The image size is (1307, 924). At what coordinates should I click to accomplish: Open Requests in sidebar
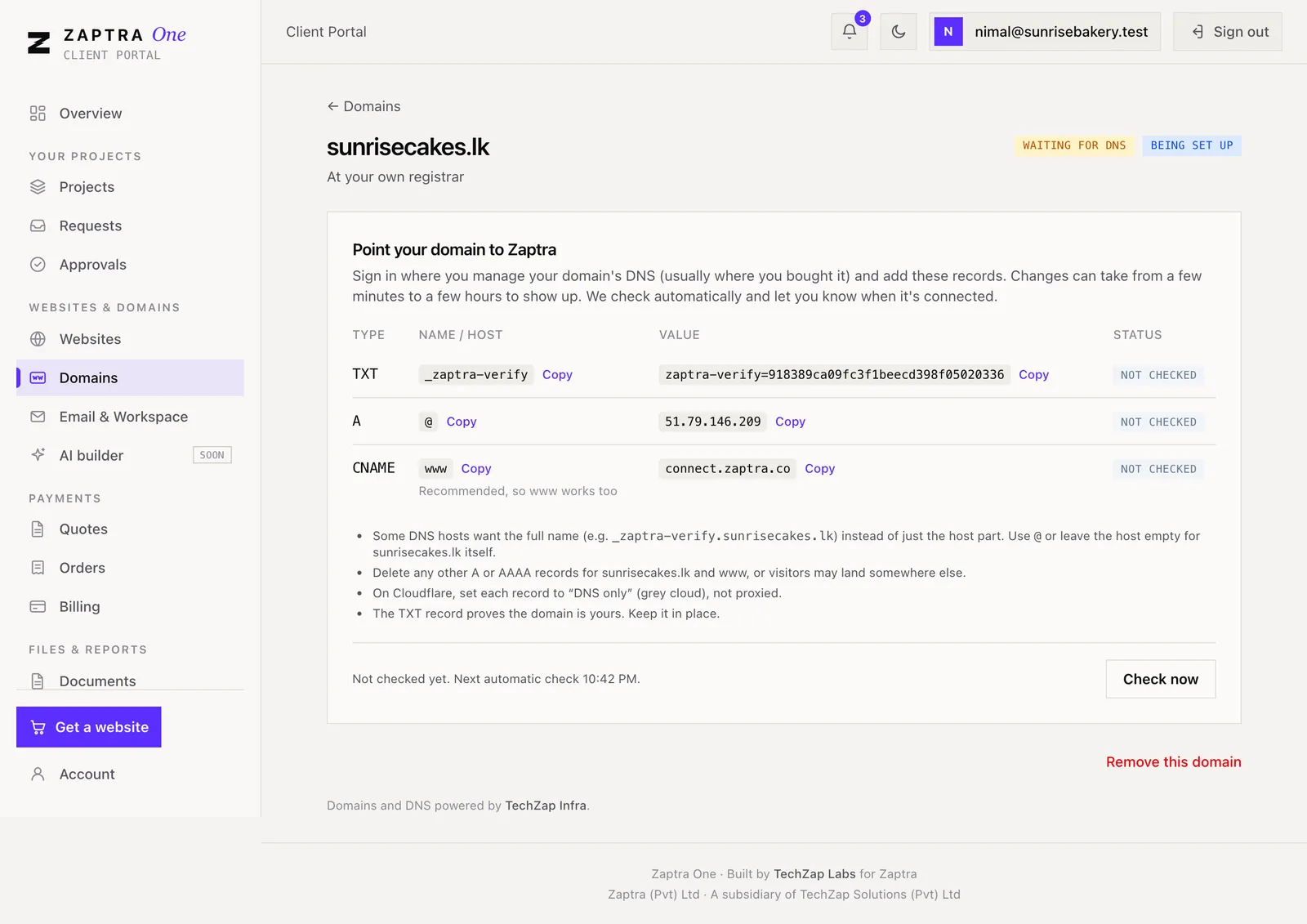pyautogui.click(x=130, y=225)
